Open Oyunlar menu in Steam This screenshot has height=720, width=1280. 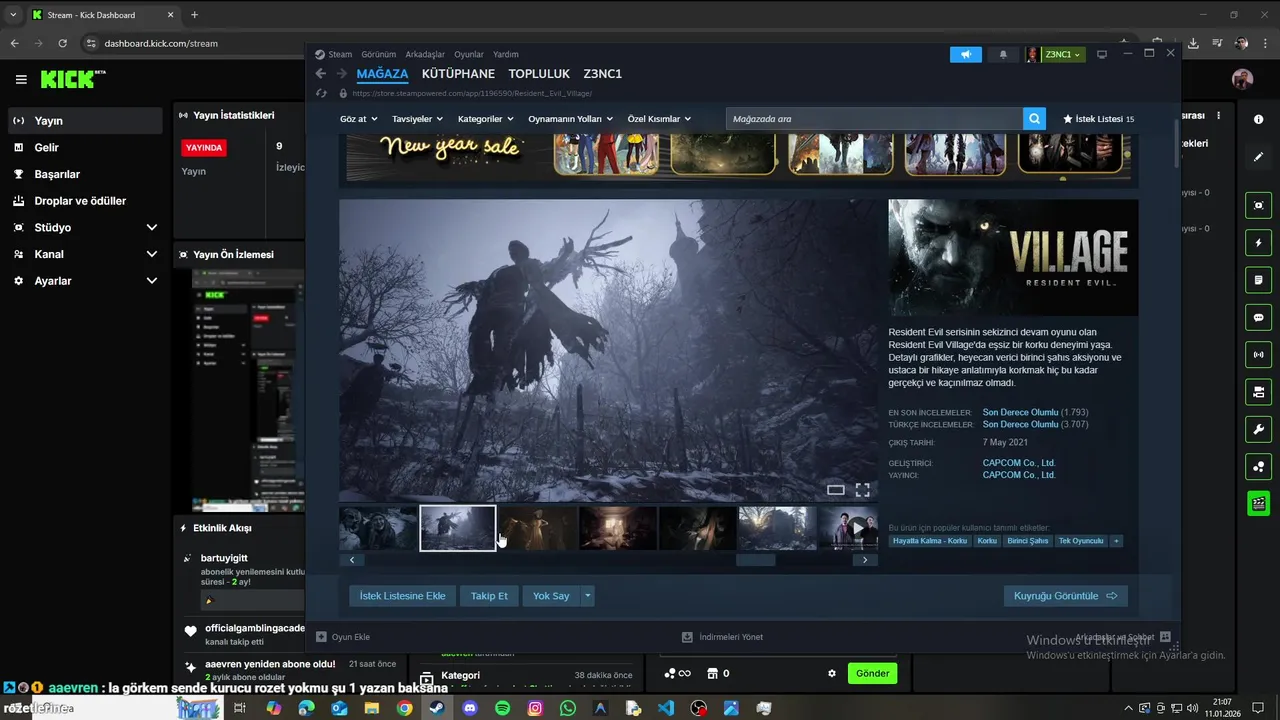(x=469, y=54)
